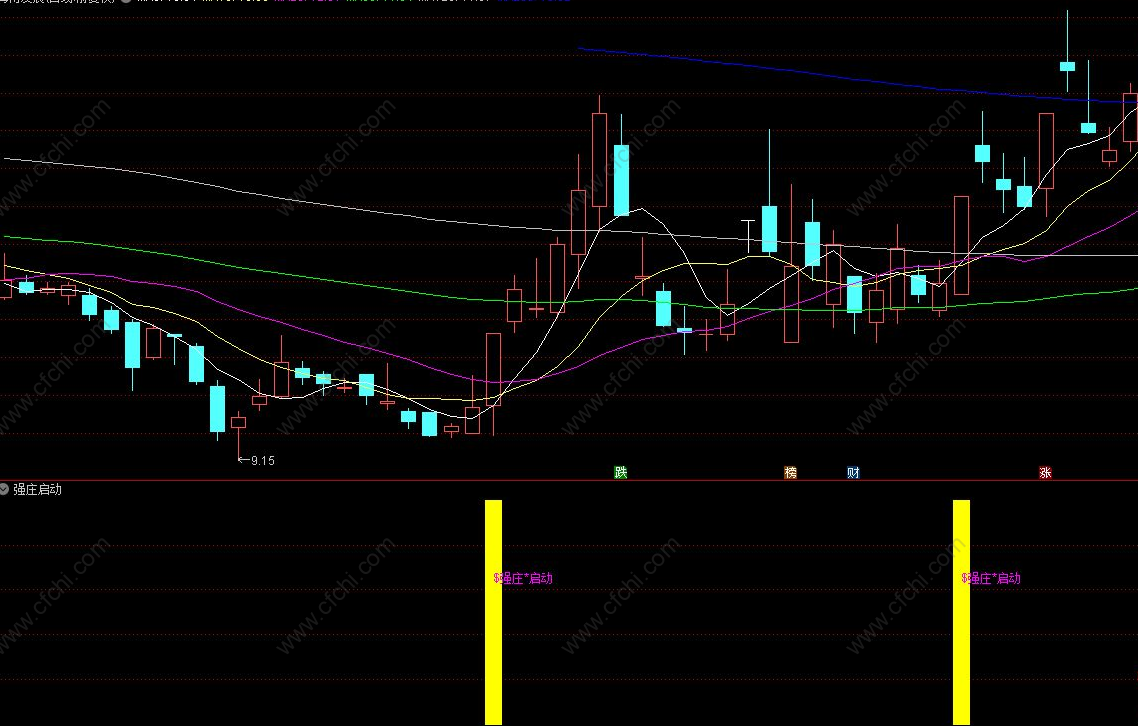Click the orange 榜 event marker icon

pyautogui.click(x=790, y=473)
